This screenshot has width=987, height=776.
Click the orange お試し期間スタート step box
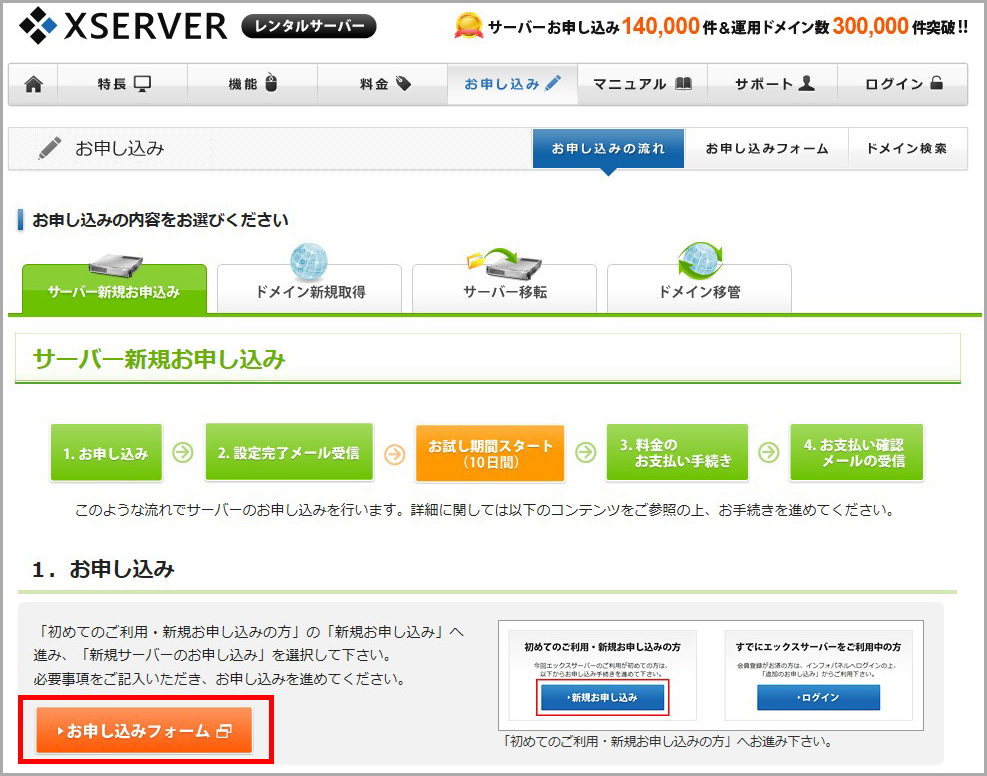tap(489, 453)
